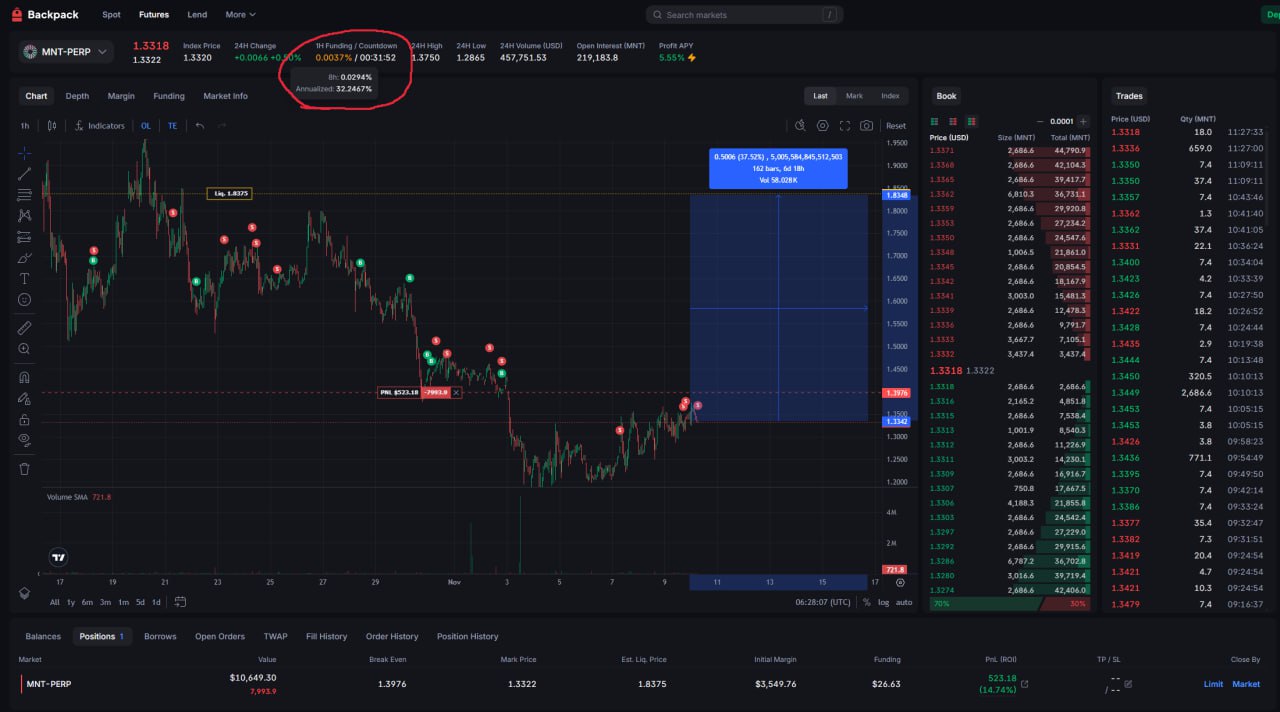The image size is (1280, 712).
Task: Open the More dropdown menu
Action: (x=240, y=15)
